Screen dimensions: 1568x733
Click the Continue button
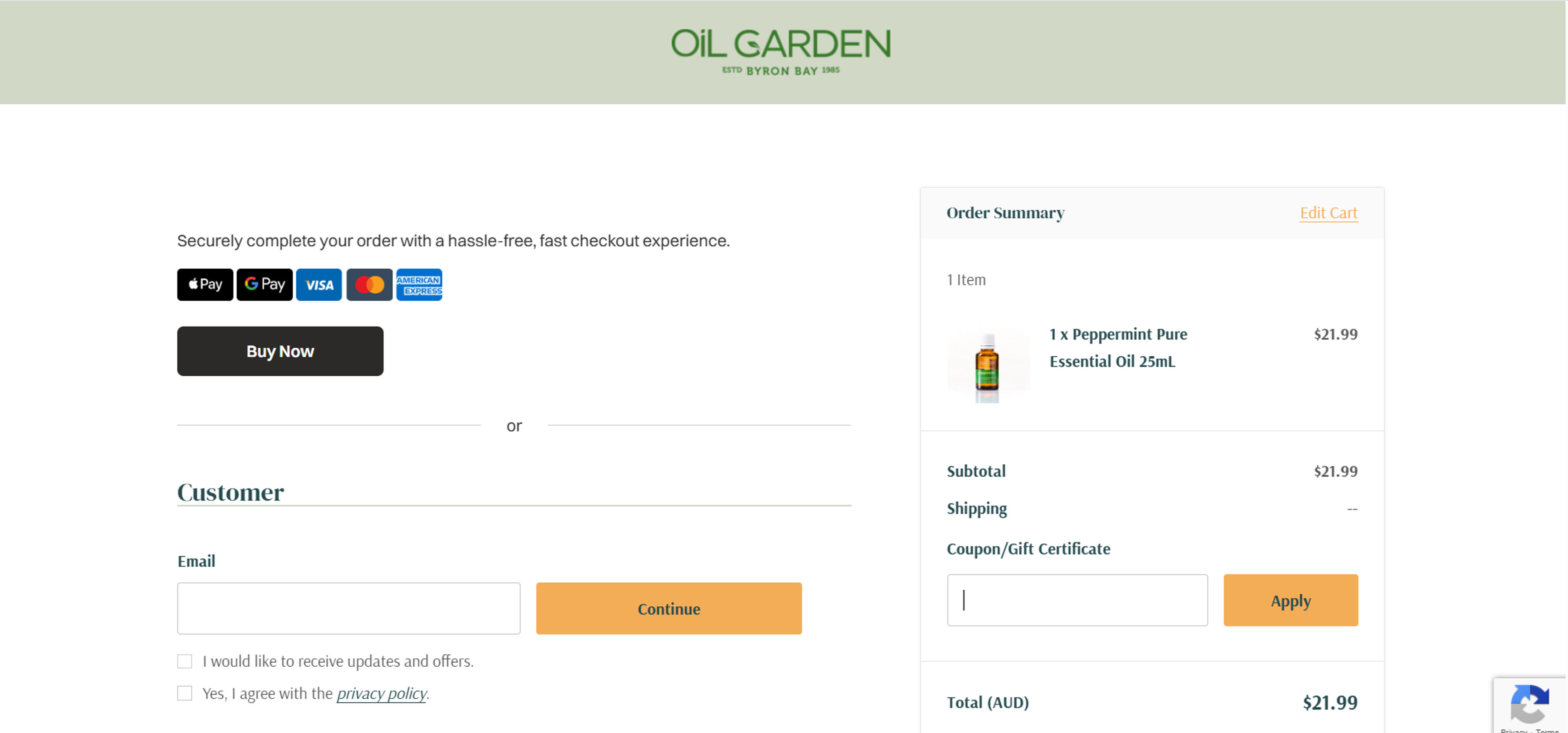point(669,609)
